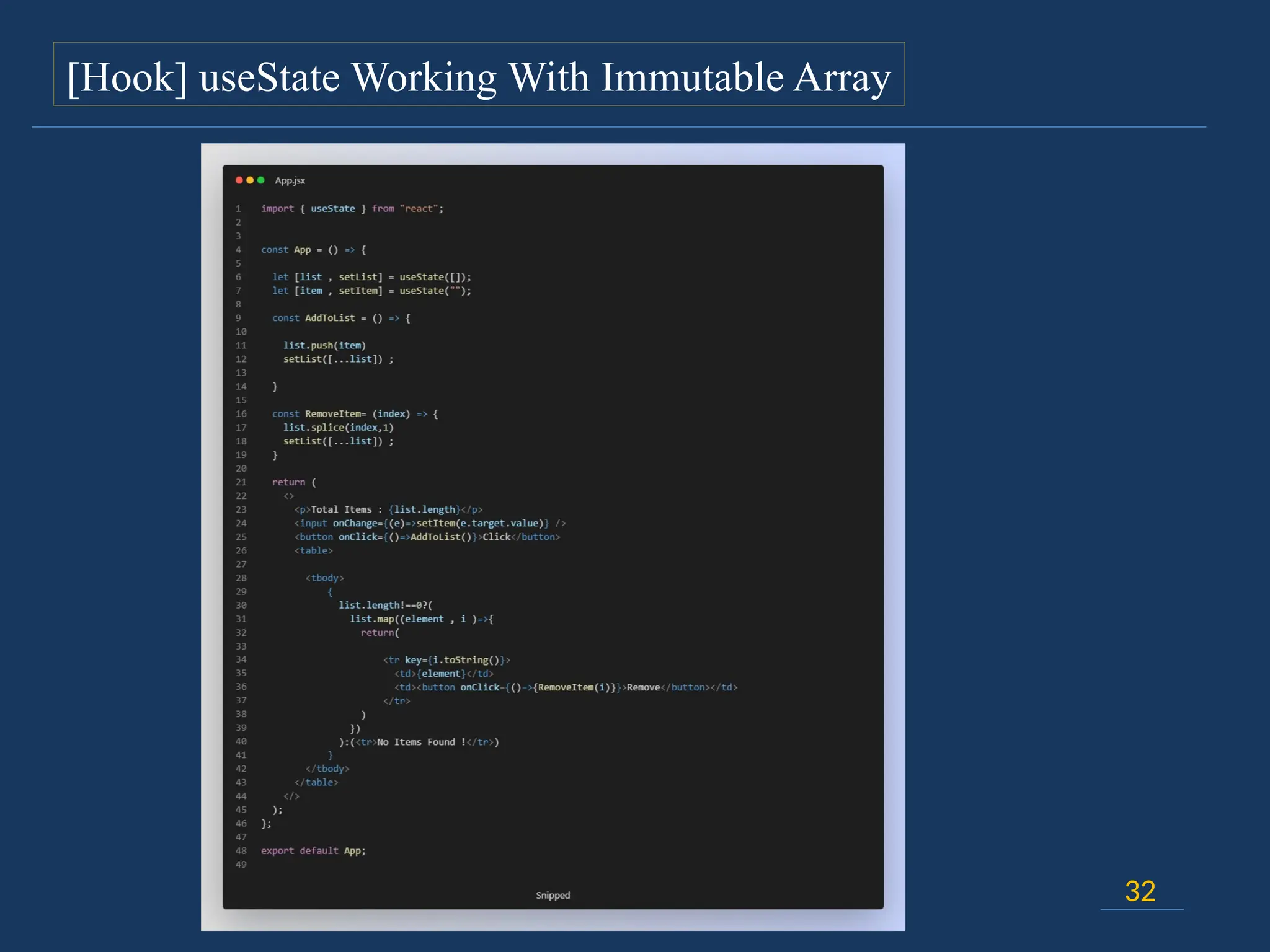Click the slide title about useState hook

point(478,77)
